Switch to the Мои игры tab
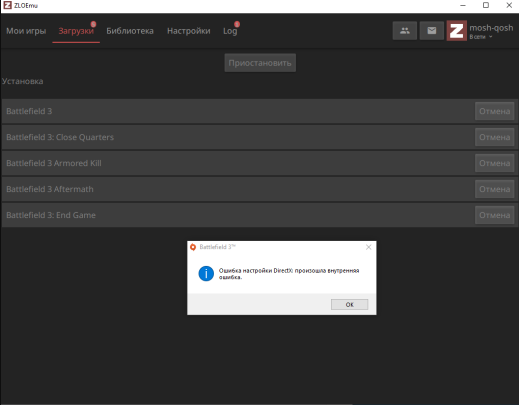Image resolution: width=519 pixels, height=405 pixels. (26, 31)
